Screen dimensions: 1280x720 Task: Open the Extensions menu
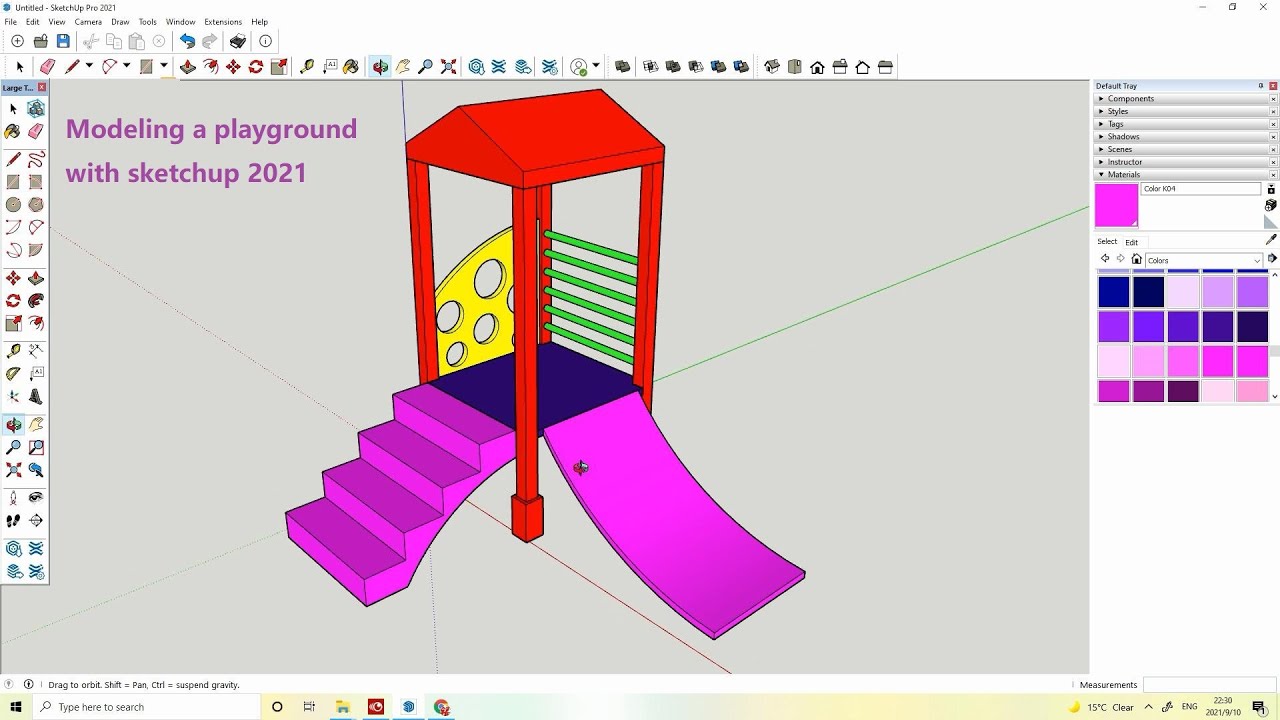223,21
